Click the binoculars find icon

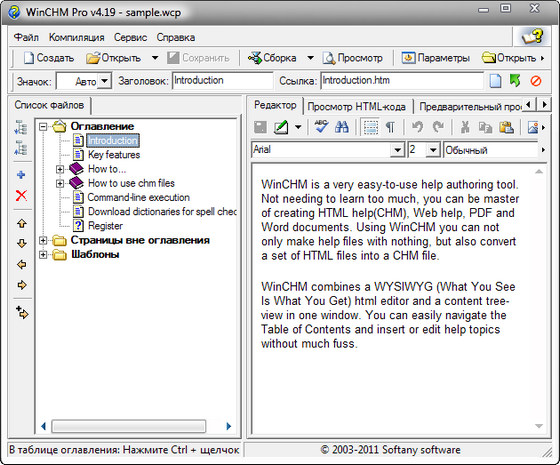tap(342, 127)
